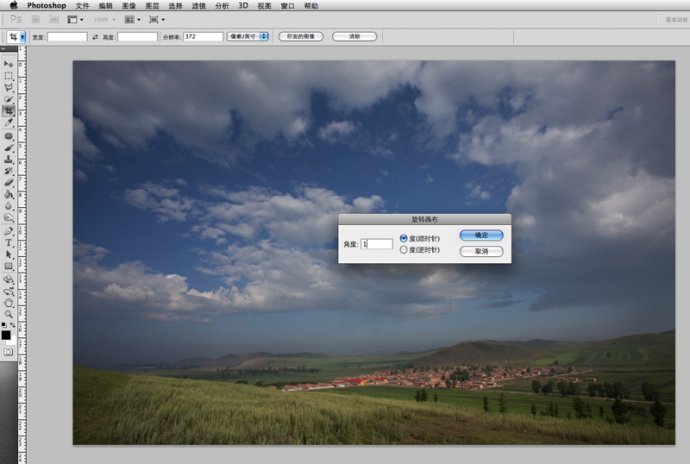Open the 图像 menu
This screenshot has height=464, width=690.
click(x=129, y=5)
